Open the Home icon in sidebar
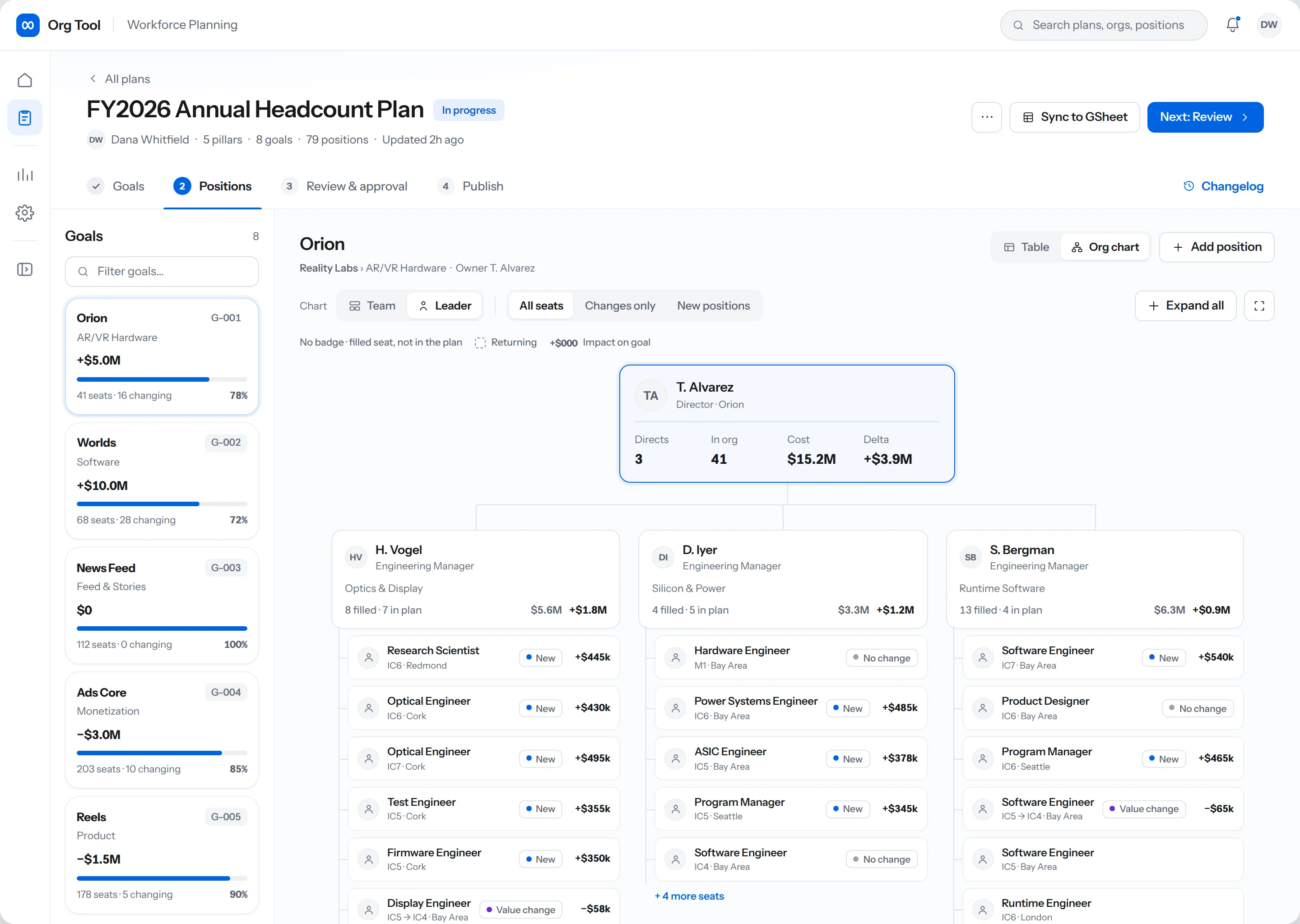This screenshot has width=1300, height=924. (24, 80)
